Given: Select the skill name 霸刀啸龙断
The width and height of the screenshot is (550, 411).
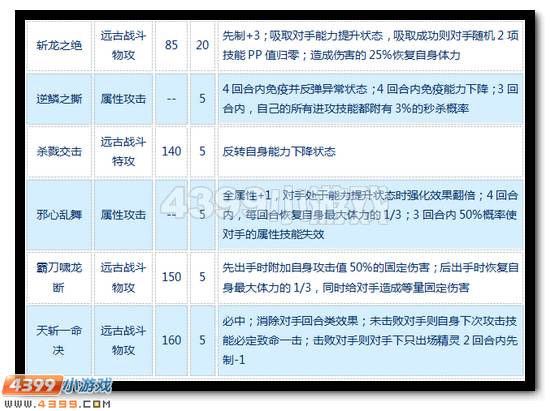Looking at the screenshot, I should [59, 277].
